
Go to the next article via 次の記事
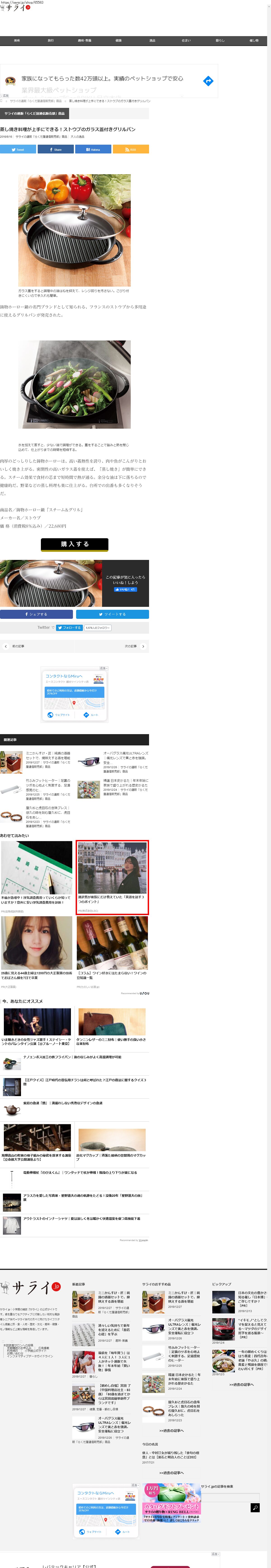tap(134, 646)
